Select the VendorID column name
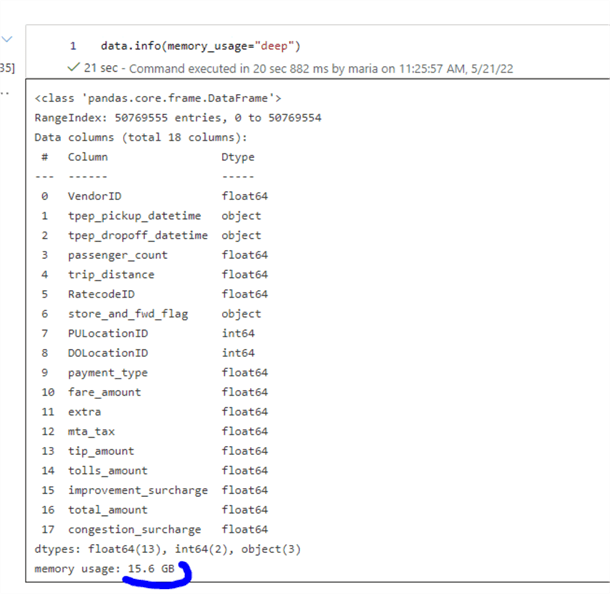Image resolution: width=610 pixels, height=594 pixels. pos(95,196)
